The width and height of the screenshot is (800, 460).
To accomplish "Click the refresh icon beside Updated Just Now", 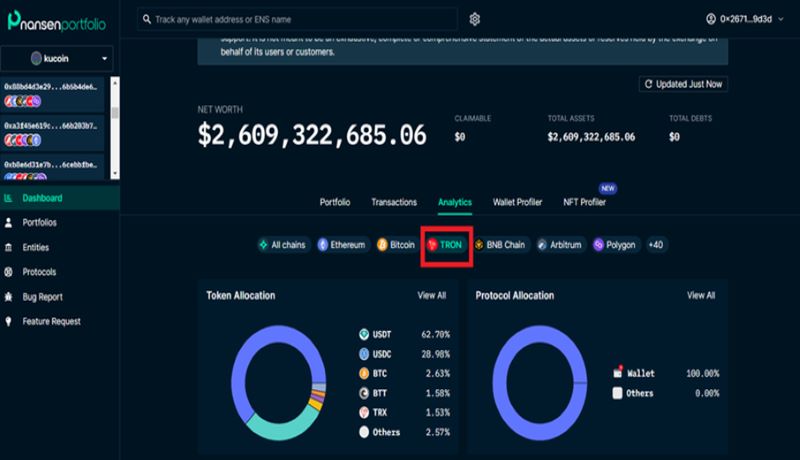I will [648, 84].
